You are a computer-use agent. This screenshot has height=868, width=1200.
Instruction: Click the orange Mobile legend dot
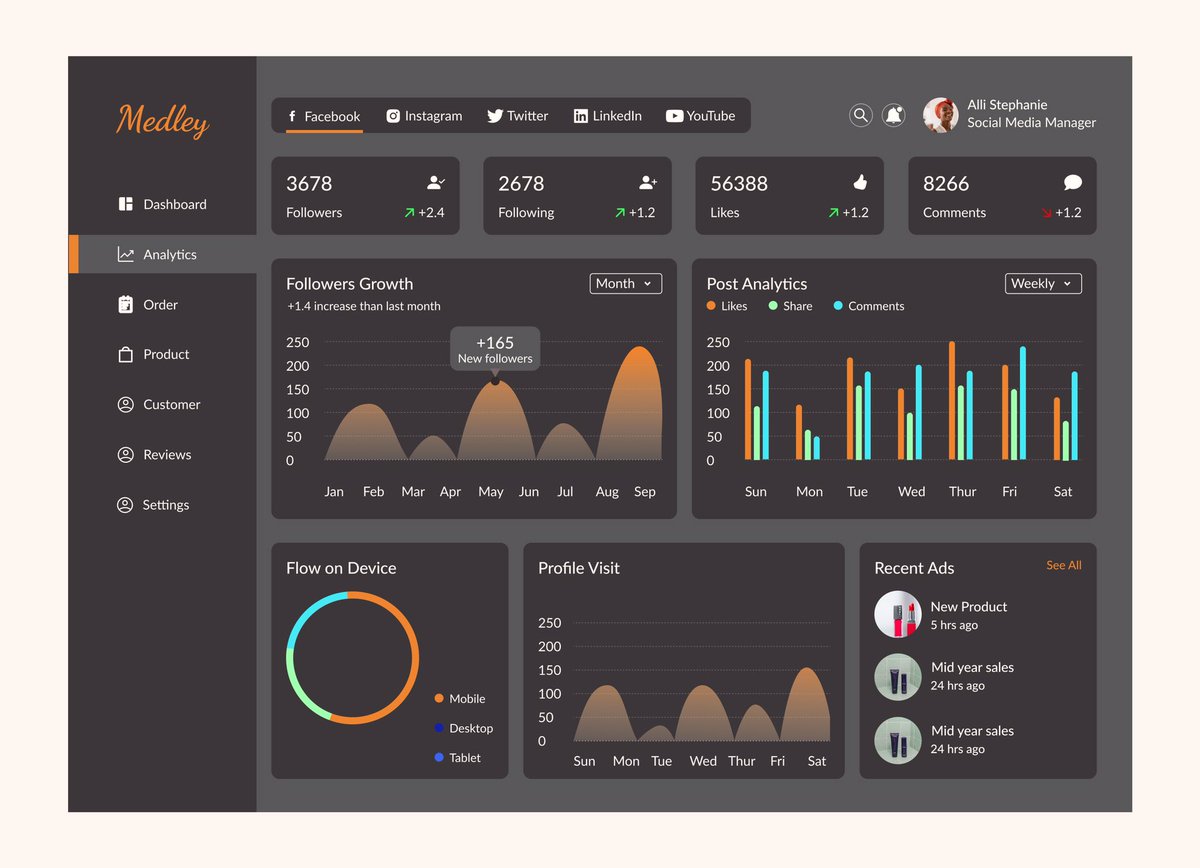point(439,699)
